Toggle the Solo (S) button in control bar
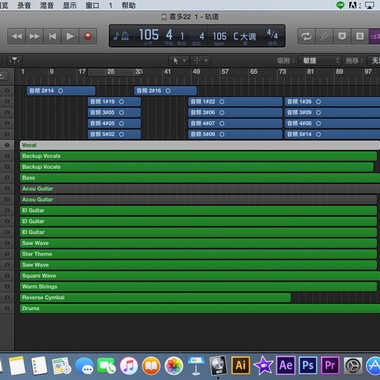This screenshot has height=380, width=380. (x=360, y=36)
